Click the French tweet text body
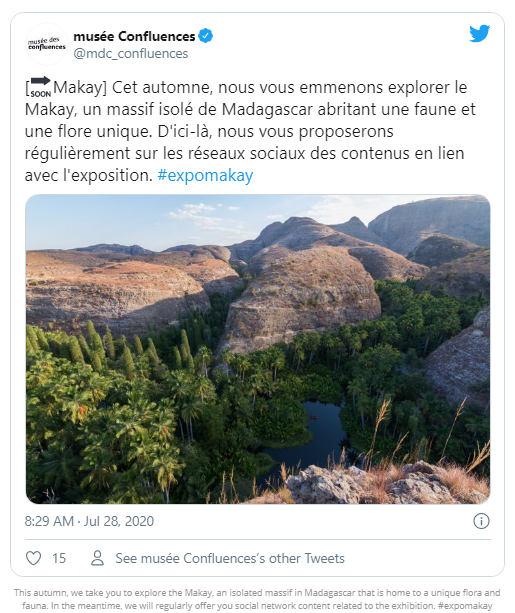This screenshot has width=515, height=613. click(x=250, y=131)
